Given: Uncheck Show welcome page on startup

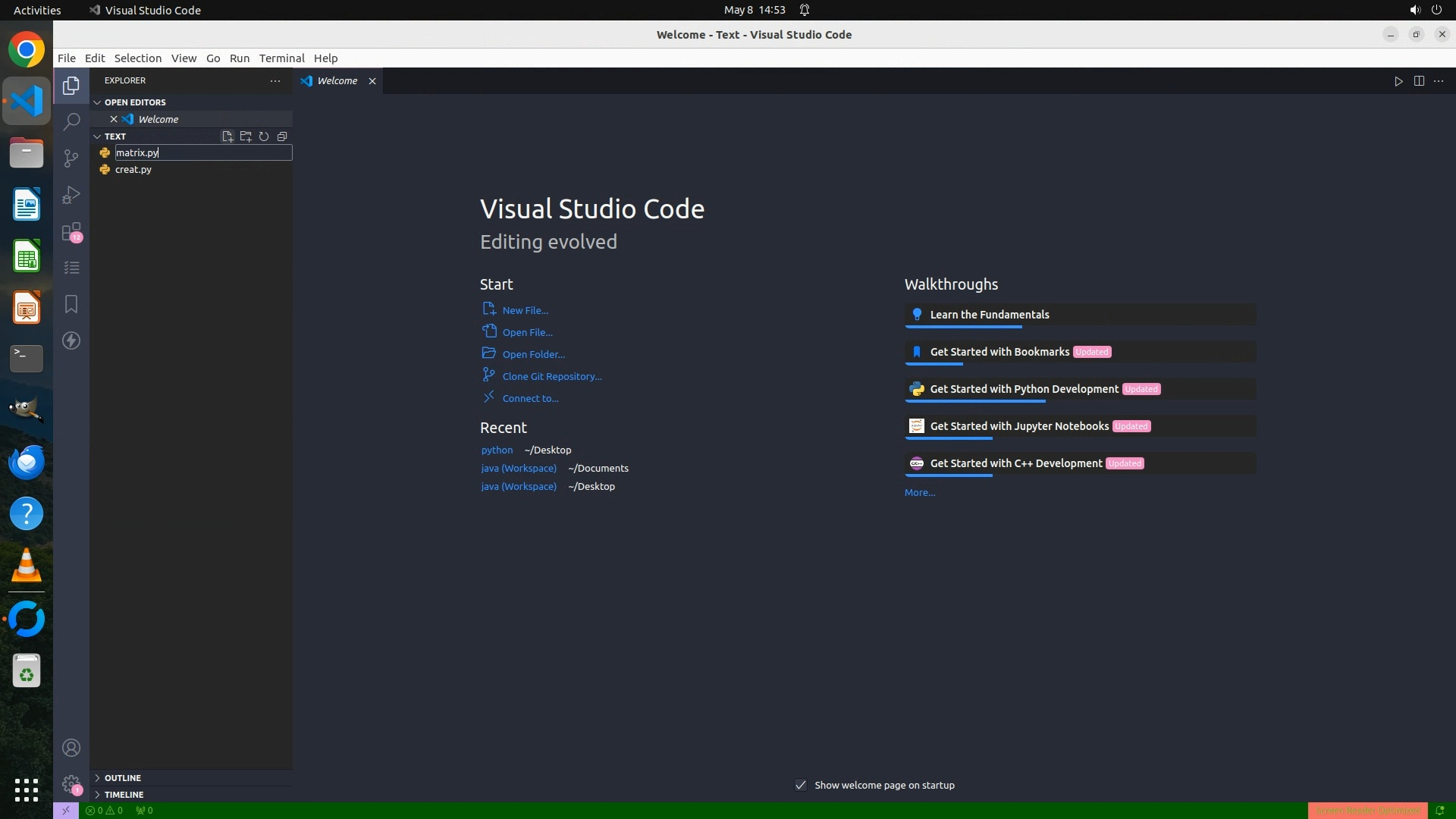Looking at the screenshot, I should coord(801,785).
